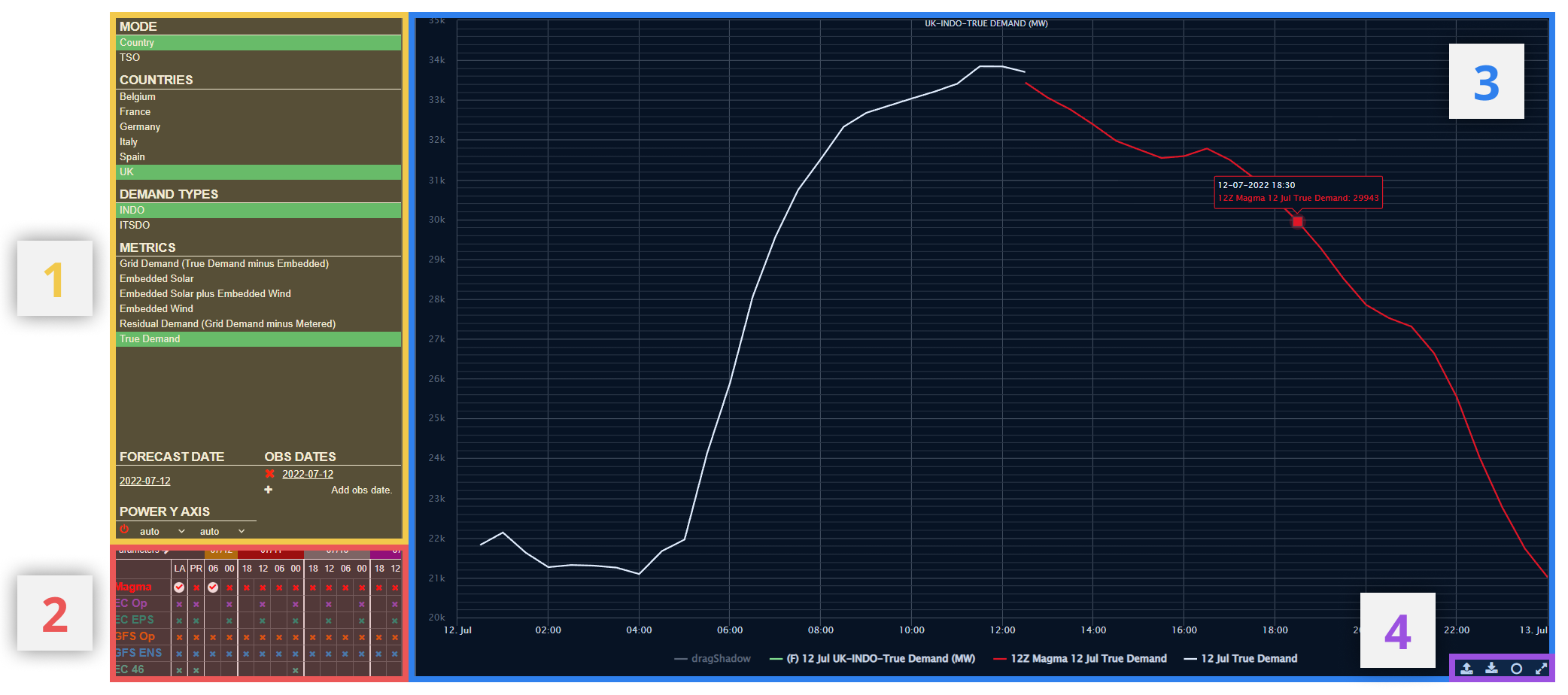Viewport: 1568px width, 695px height.
Task: Click the red data point marker at 18:30
Action: pyautogui.click(x=1298, y=222)
